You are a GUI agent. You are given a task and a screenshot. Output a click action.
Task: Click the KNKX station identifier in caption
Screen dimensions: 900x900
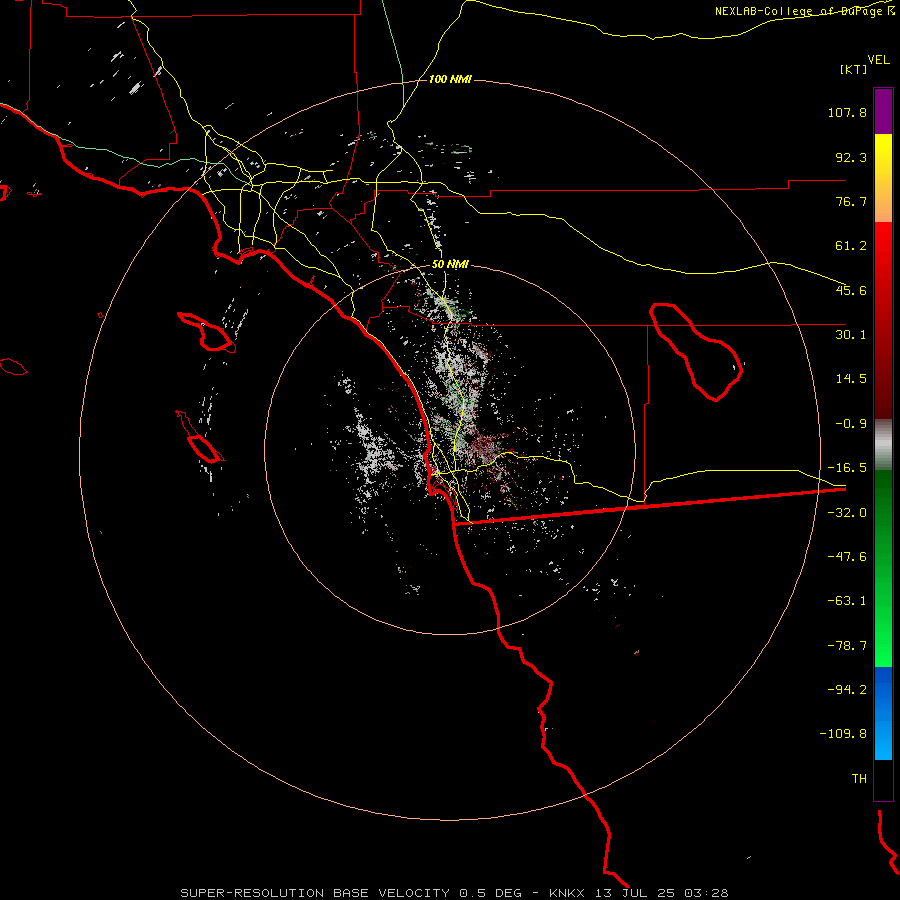coord(567,893)
